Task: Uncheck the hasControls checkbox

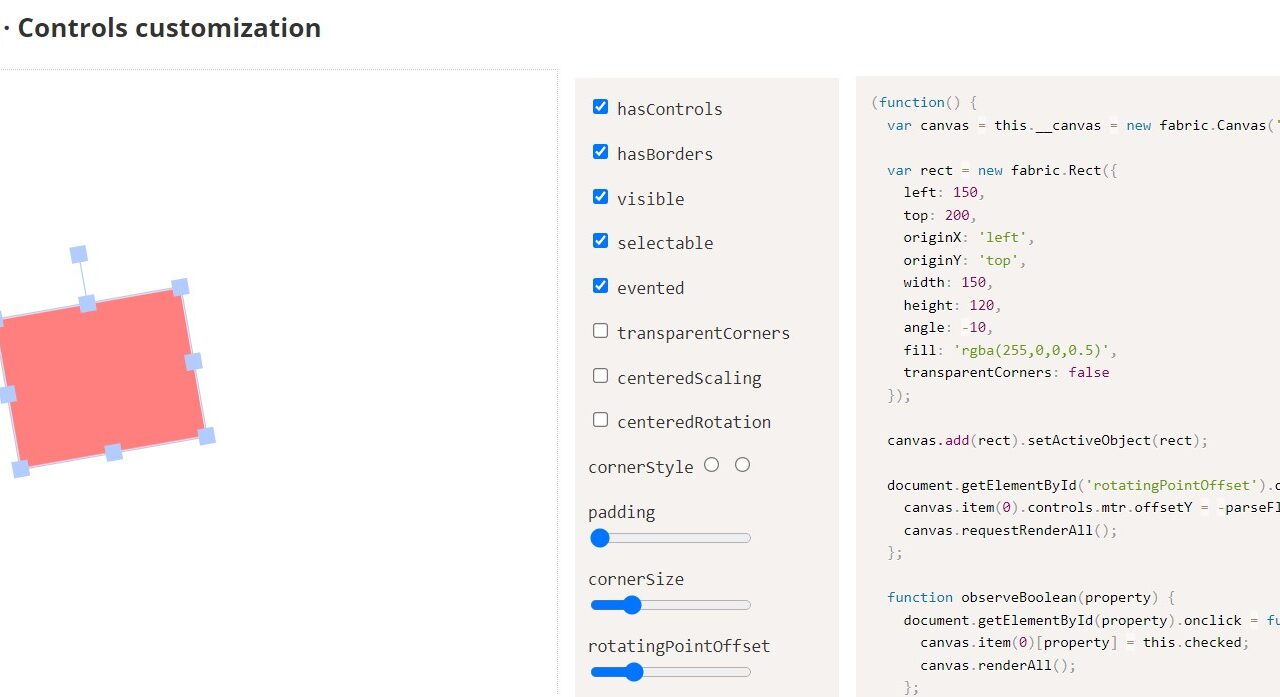Action: pos(600,107)
